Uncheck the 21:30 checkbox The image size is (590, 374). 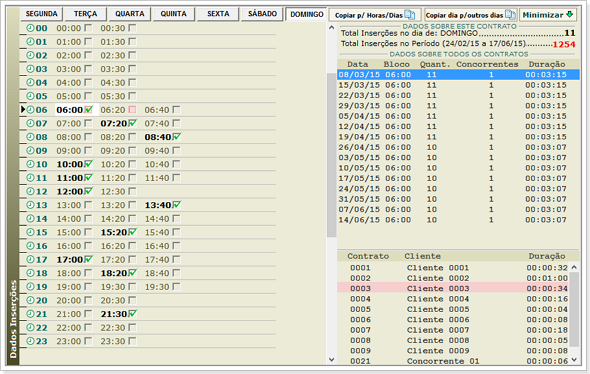[132, 313]
